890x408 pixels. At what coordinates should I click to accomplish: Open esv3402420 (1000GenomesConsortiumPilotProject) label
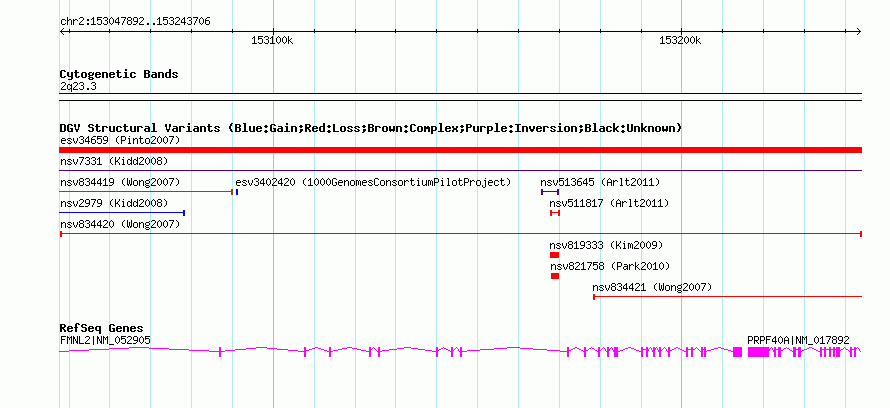(x=373, y=182)
